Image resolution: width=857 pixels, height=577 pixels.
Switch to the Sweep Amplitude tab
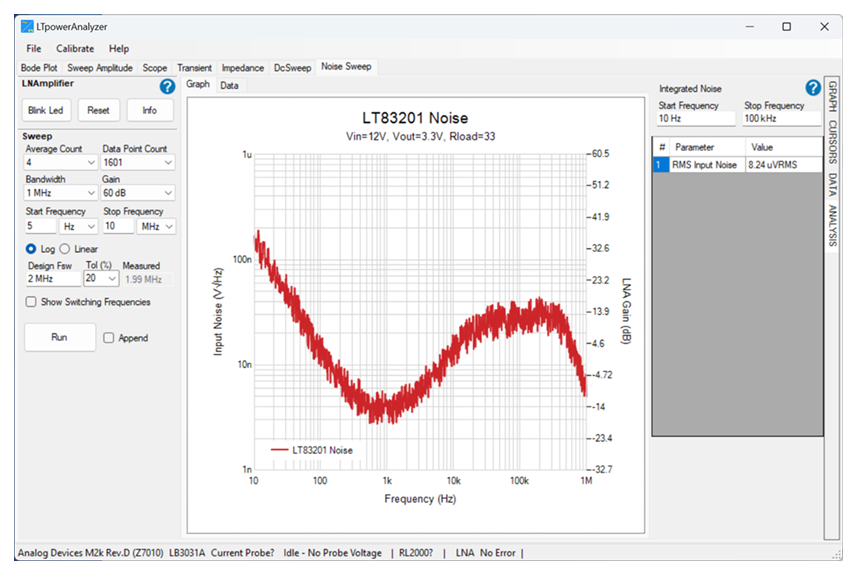tap(100, 68)
